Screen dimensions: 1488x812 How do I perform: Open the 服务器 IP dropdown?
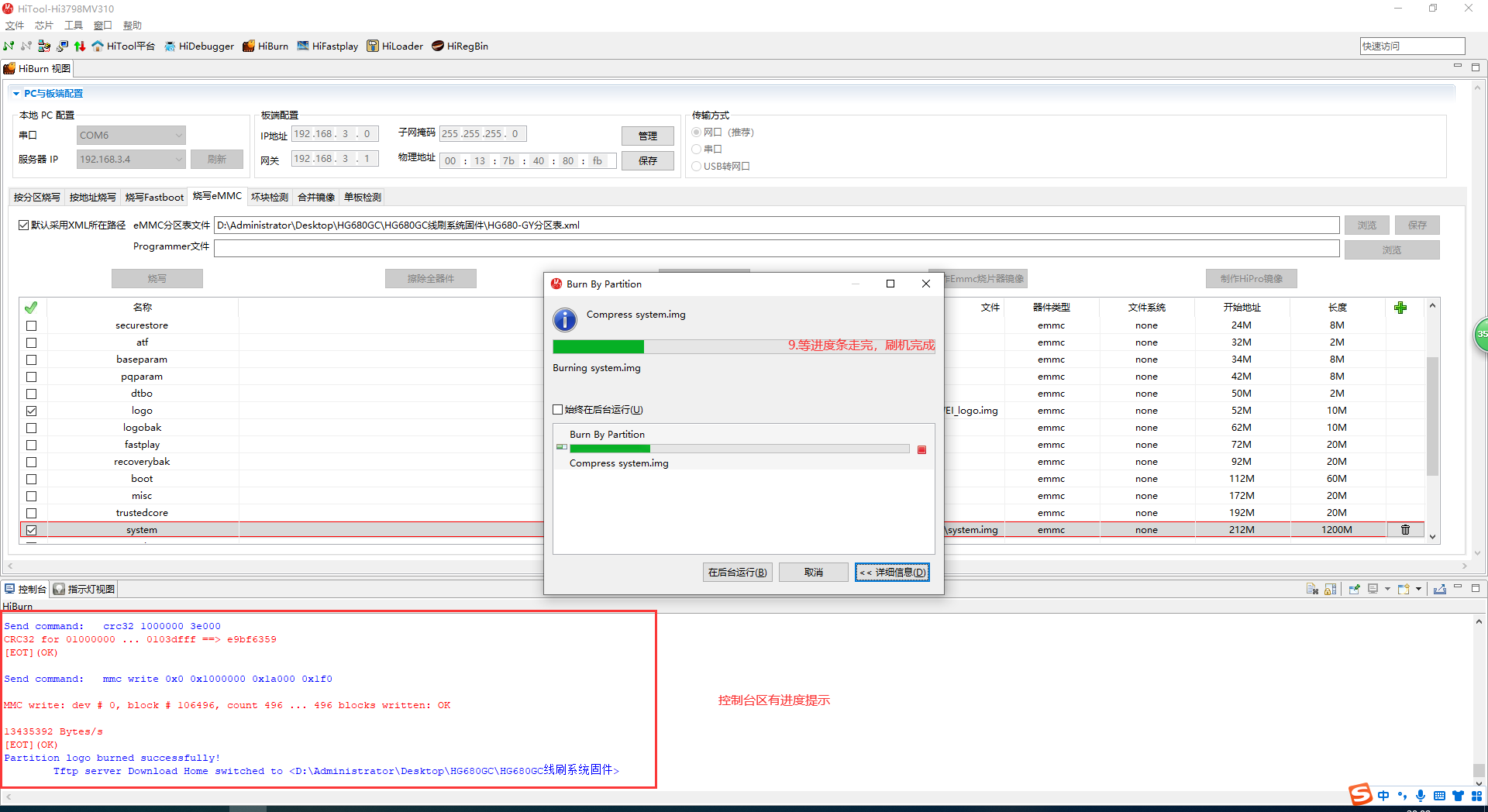click(131, 160)
